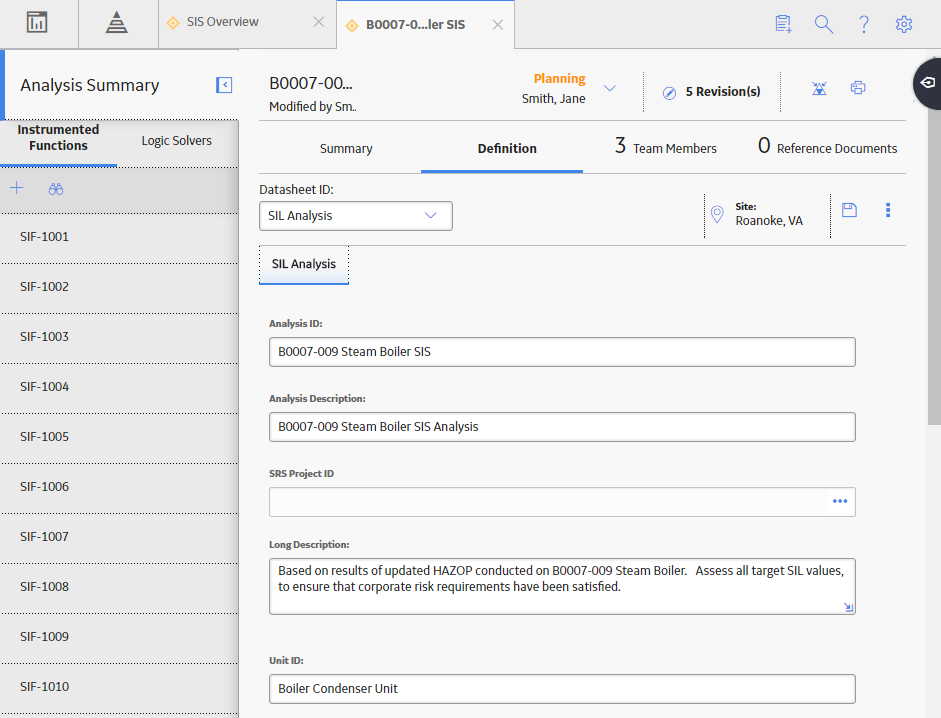Open the help question mark
This screenshot has width=941, height=718.
[864, 24]
